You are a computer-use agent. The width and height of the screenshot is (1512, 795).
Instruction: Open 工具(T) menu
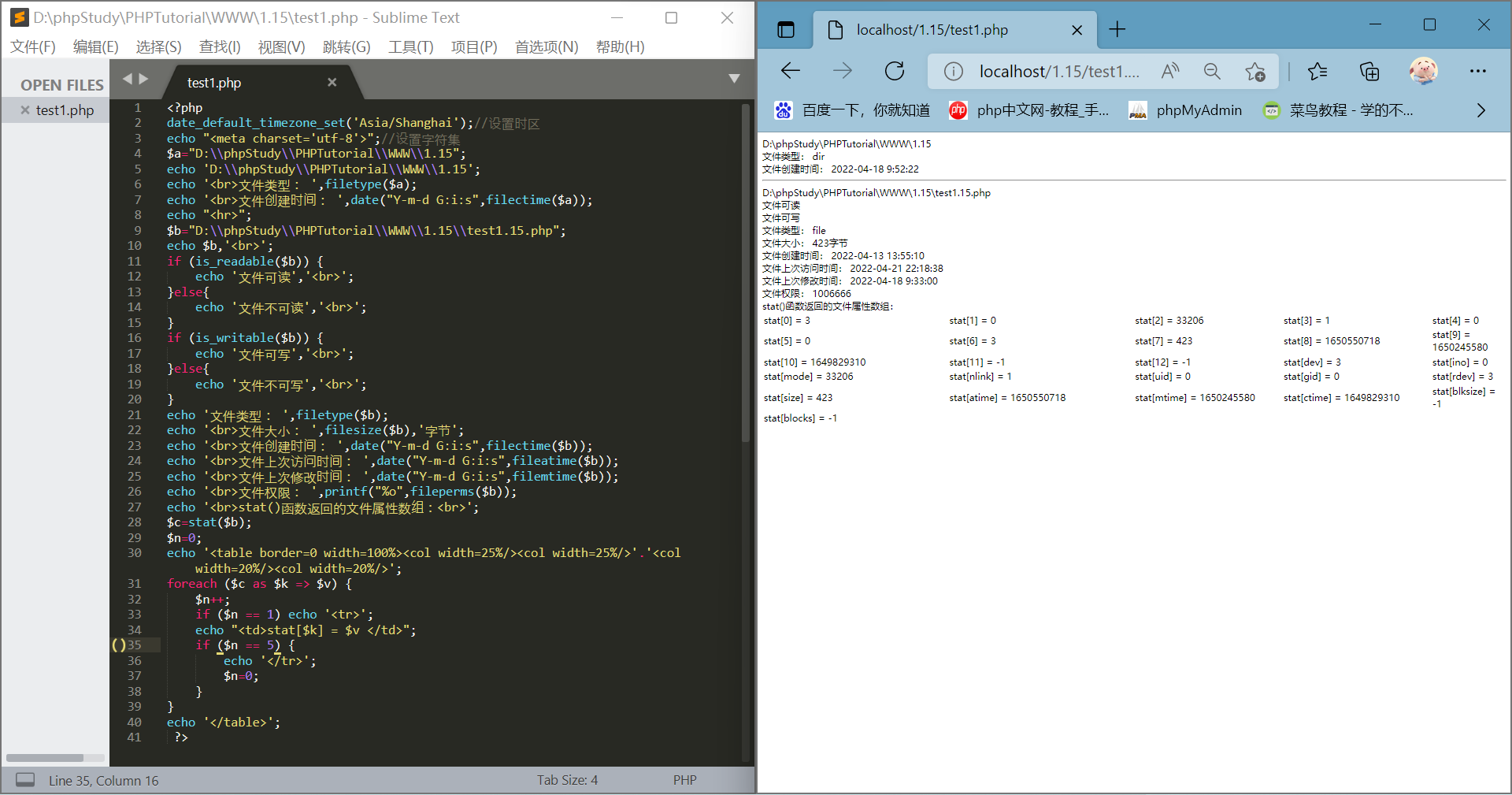click(x=410, y=47)
